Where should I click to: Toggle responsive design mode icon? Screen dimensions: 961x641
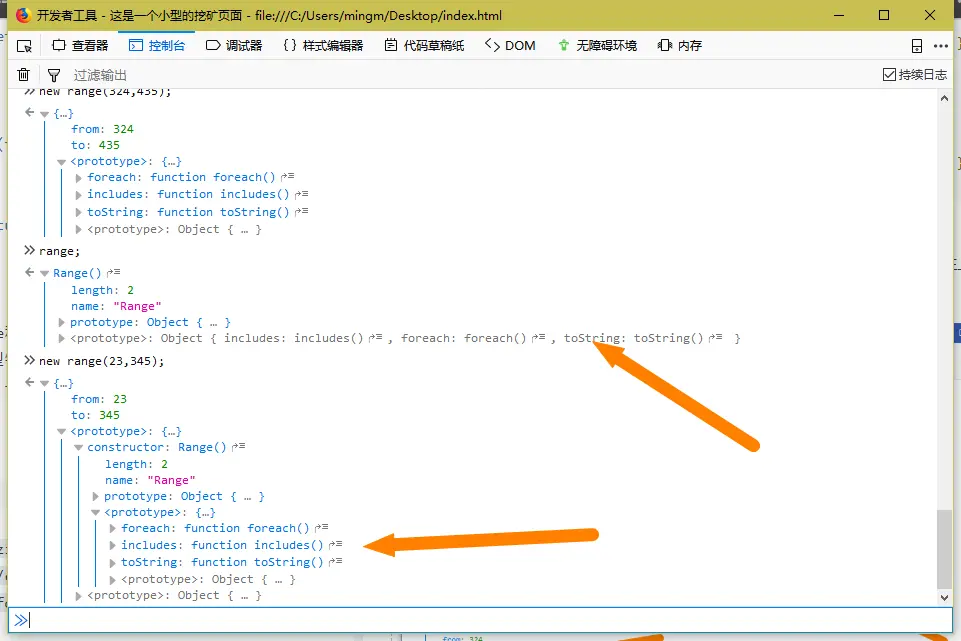coord(917,46)
